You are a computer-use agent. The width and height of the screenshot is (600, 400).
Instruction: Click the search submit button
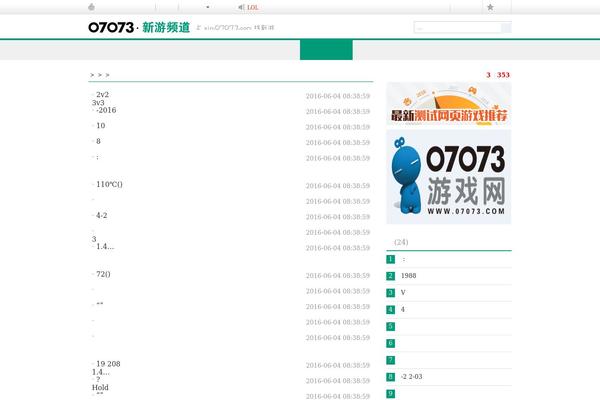(x=506, y=28)
